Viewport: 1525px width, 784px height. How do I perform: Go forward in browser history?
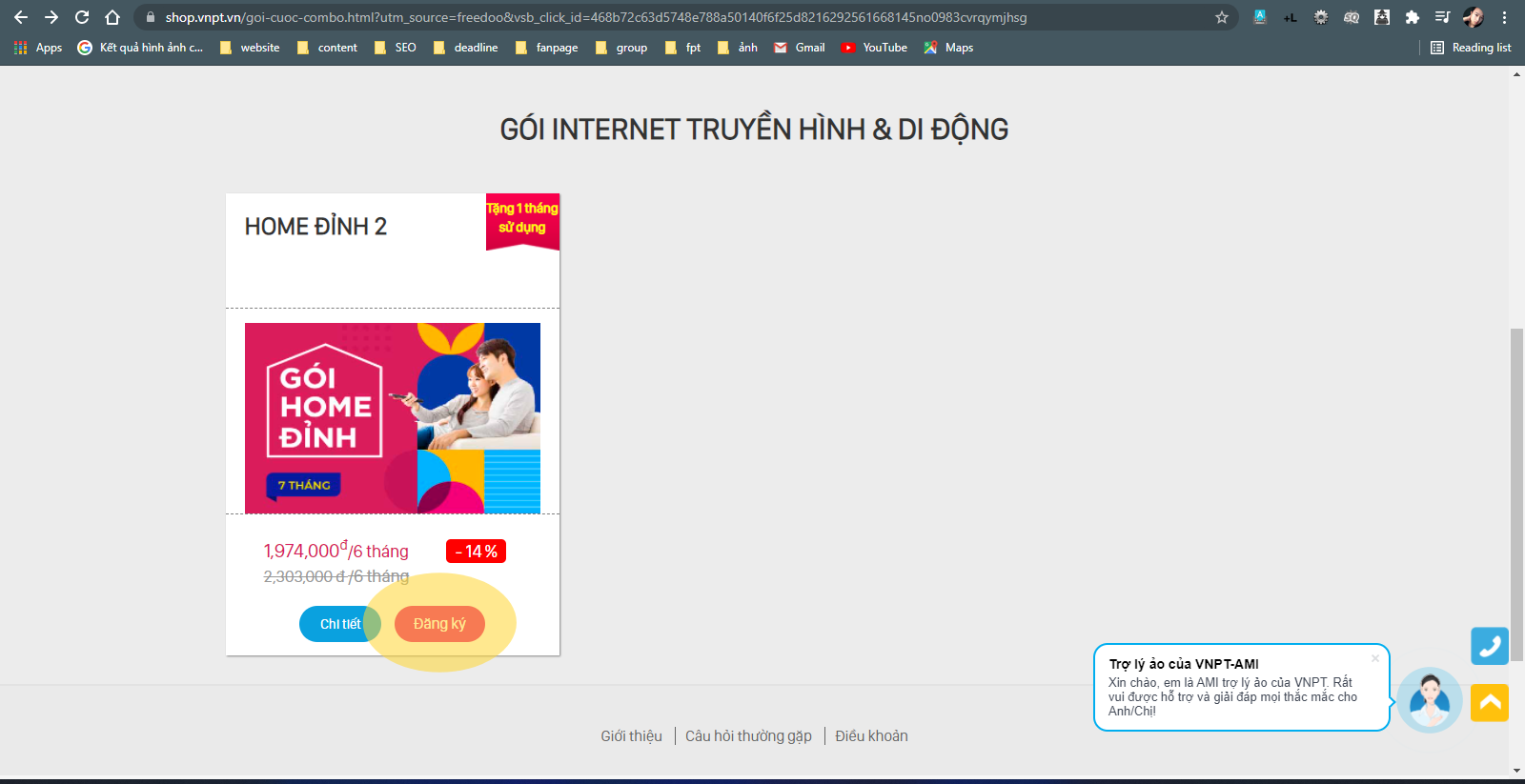click(x=51, y=17)
